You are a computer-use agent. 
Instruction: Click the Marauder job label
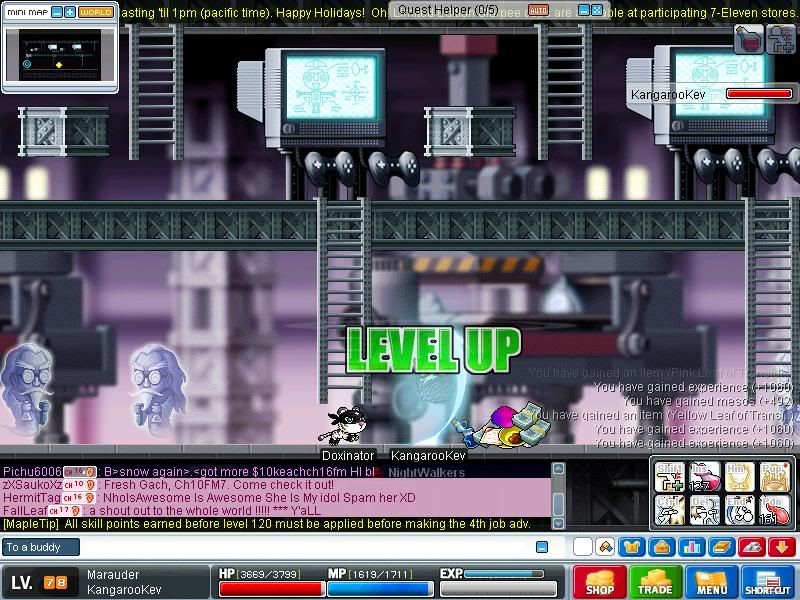(x=113, y=574)
